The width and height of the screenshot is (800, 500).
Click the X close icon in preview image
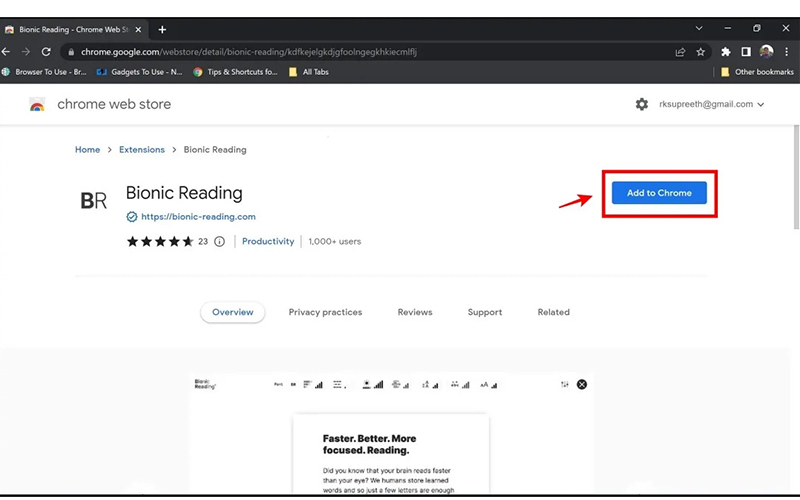tap(582, 384)
